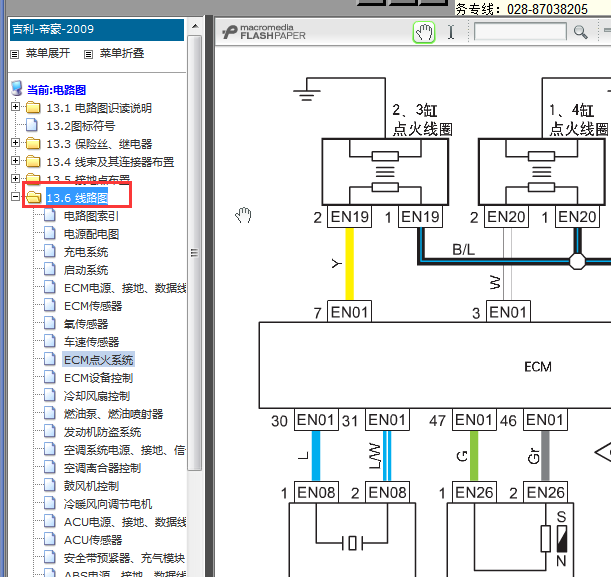
Task: Open 发动机防盗系统 page
Action: click(102, 432)
